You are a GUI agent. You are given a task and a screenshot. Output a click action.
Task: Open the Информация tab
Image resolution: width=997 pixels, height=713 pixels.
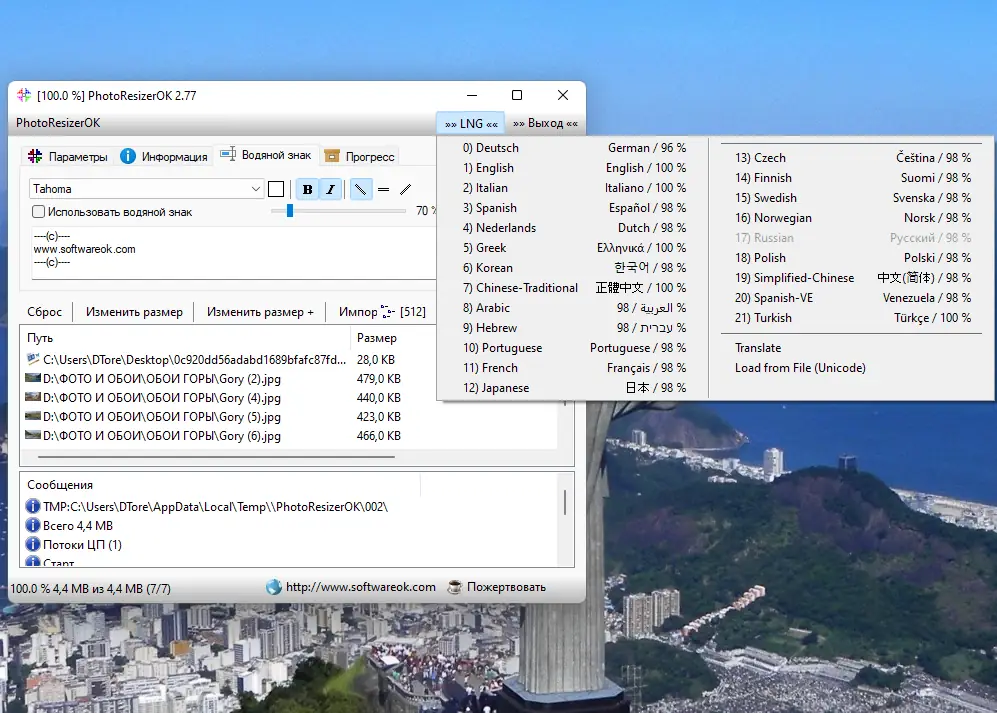pyautogui.click(x=164, y=157)
